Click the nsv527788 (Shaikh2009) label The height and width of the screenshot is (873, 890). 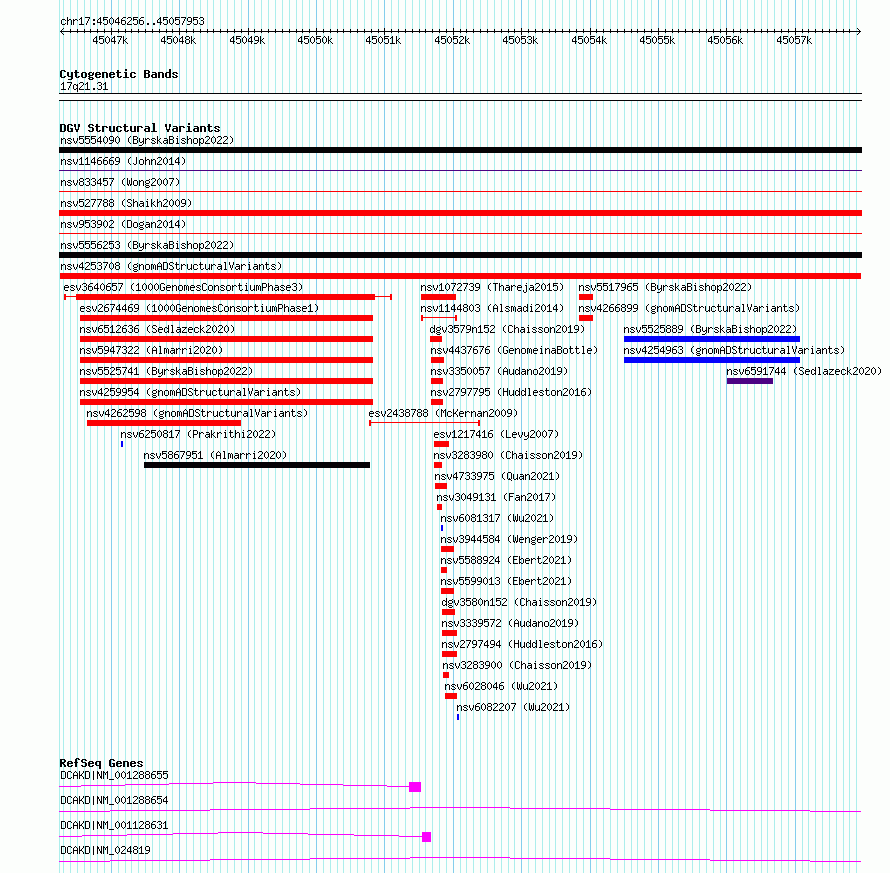pyautogui.click(x=126, y=203)
